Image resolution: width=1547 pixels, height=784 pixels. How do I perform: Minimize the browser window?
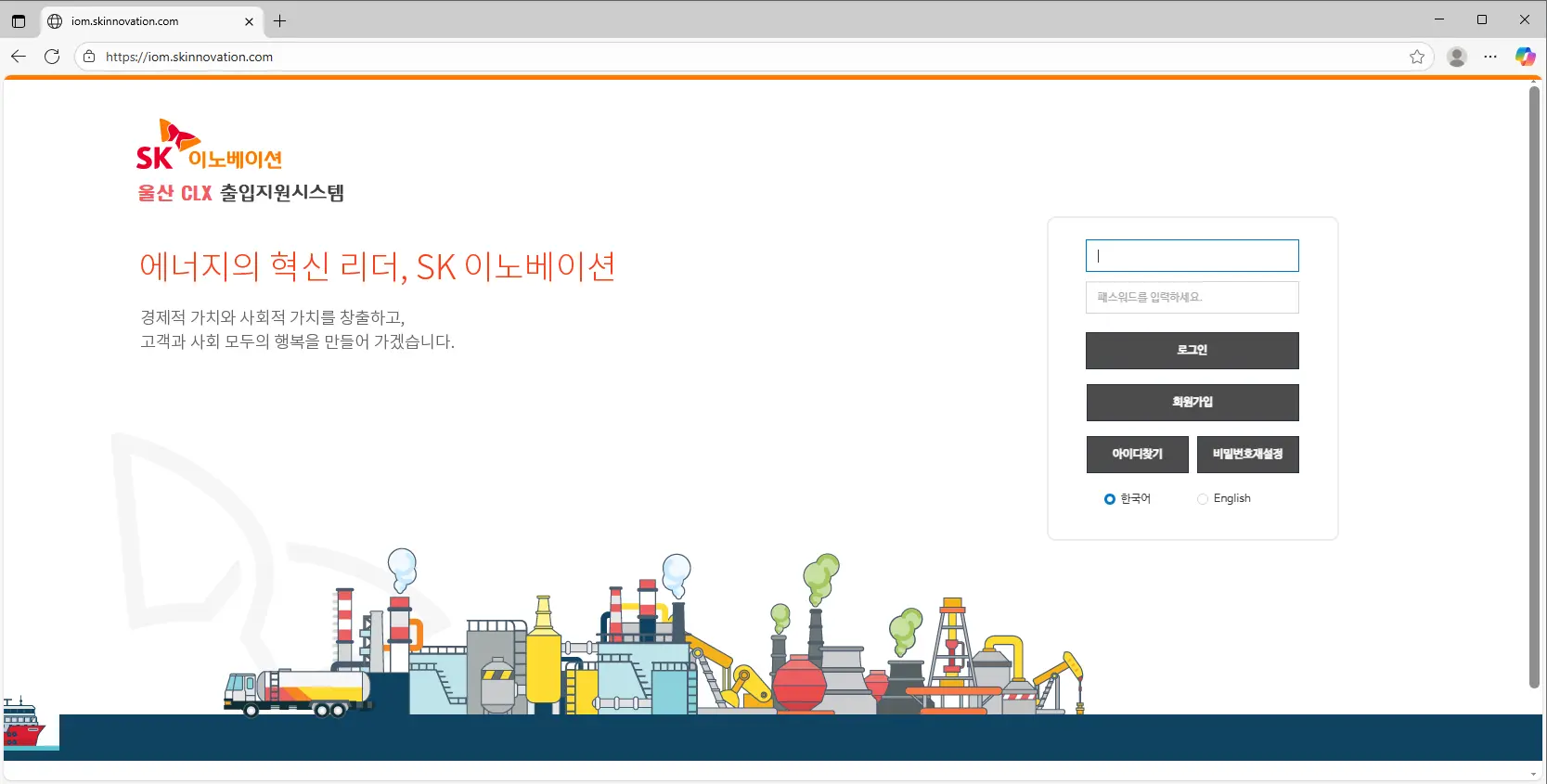point(1439,19)
